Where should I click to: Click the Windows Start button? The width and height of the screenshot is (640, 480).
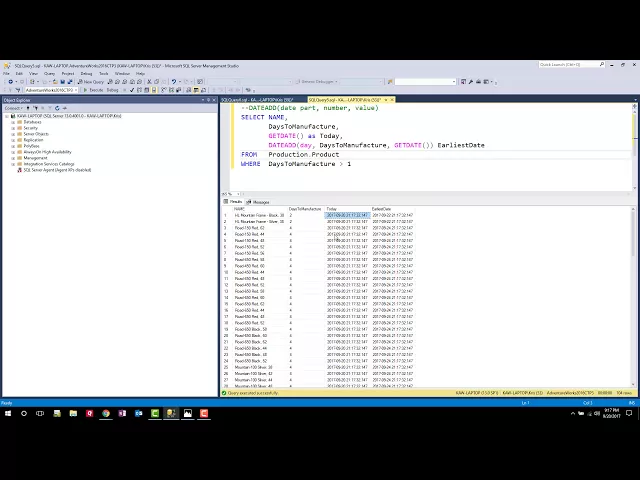[8, 413]
